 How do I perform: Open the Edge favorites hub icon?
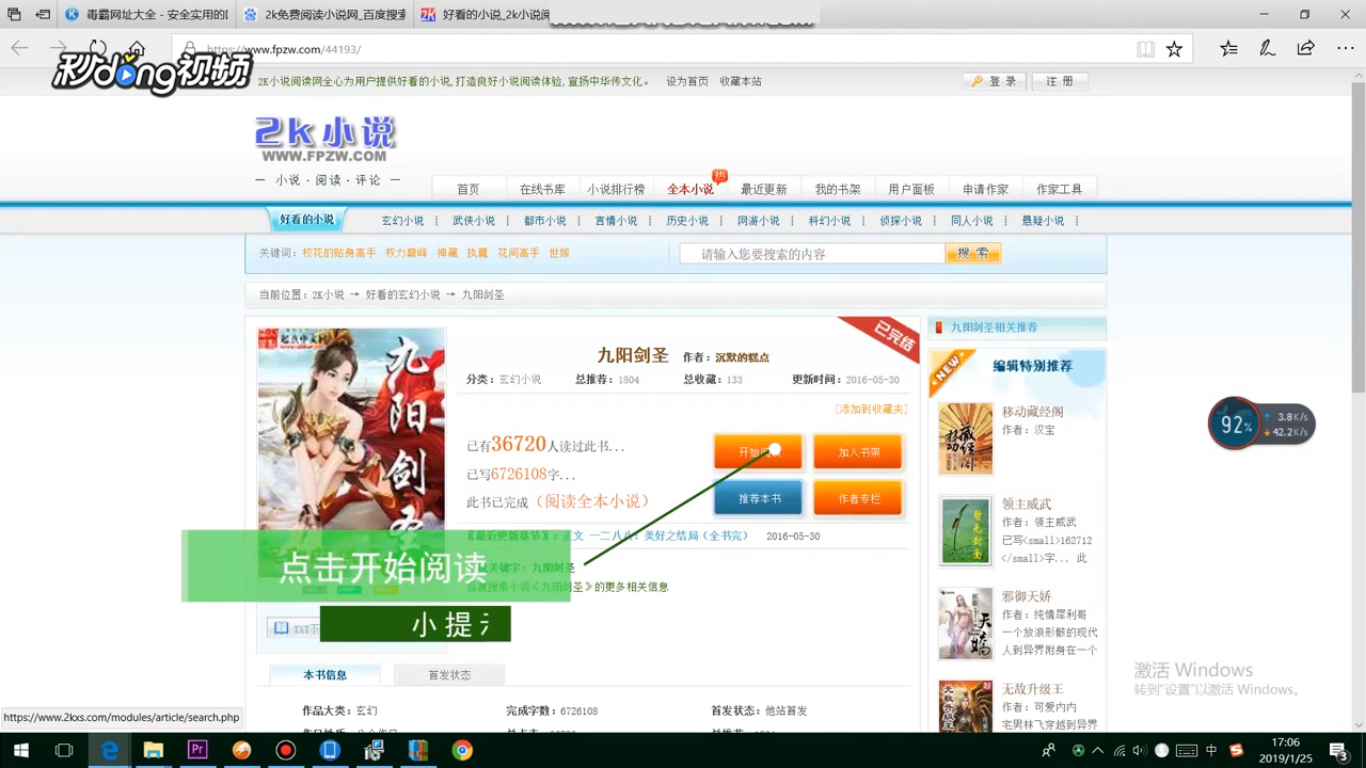(1229, 48)
